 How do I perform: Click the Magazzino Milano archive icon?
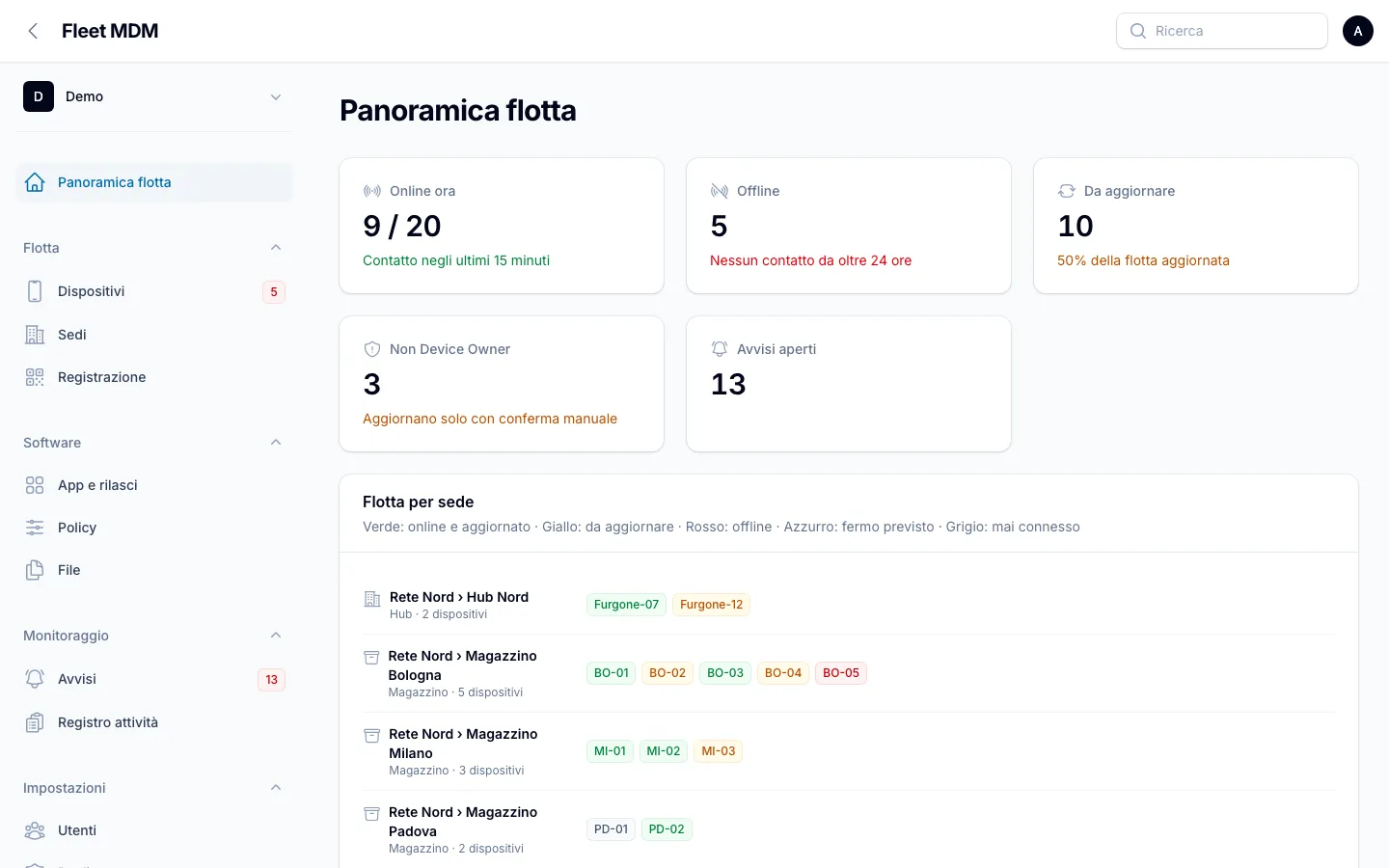tap(371, 736)
